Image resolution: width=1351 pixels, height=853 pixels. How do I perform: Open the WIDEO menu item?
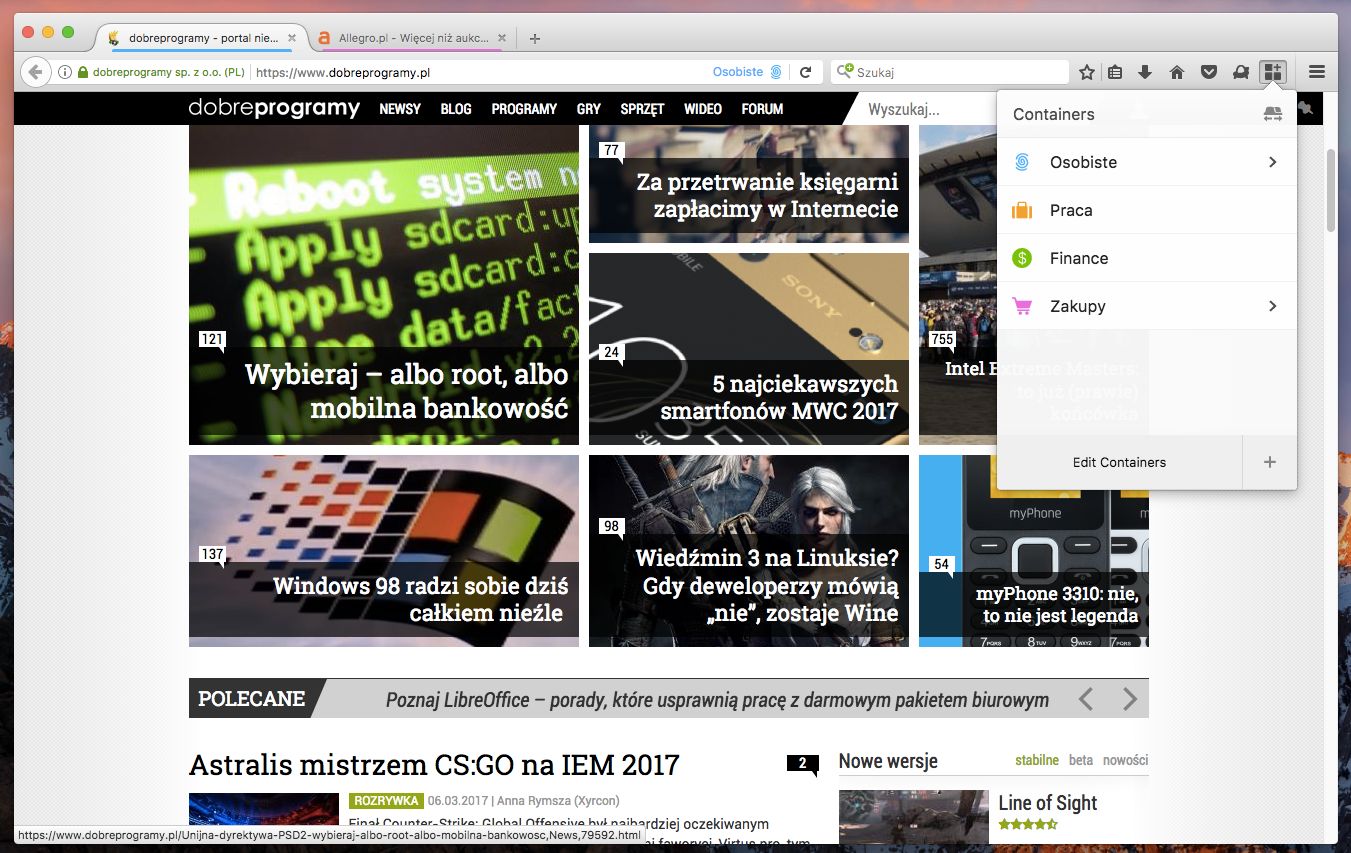(703, 109)
